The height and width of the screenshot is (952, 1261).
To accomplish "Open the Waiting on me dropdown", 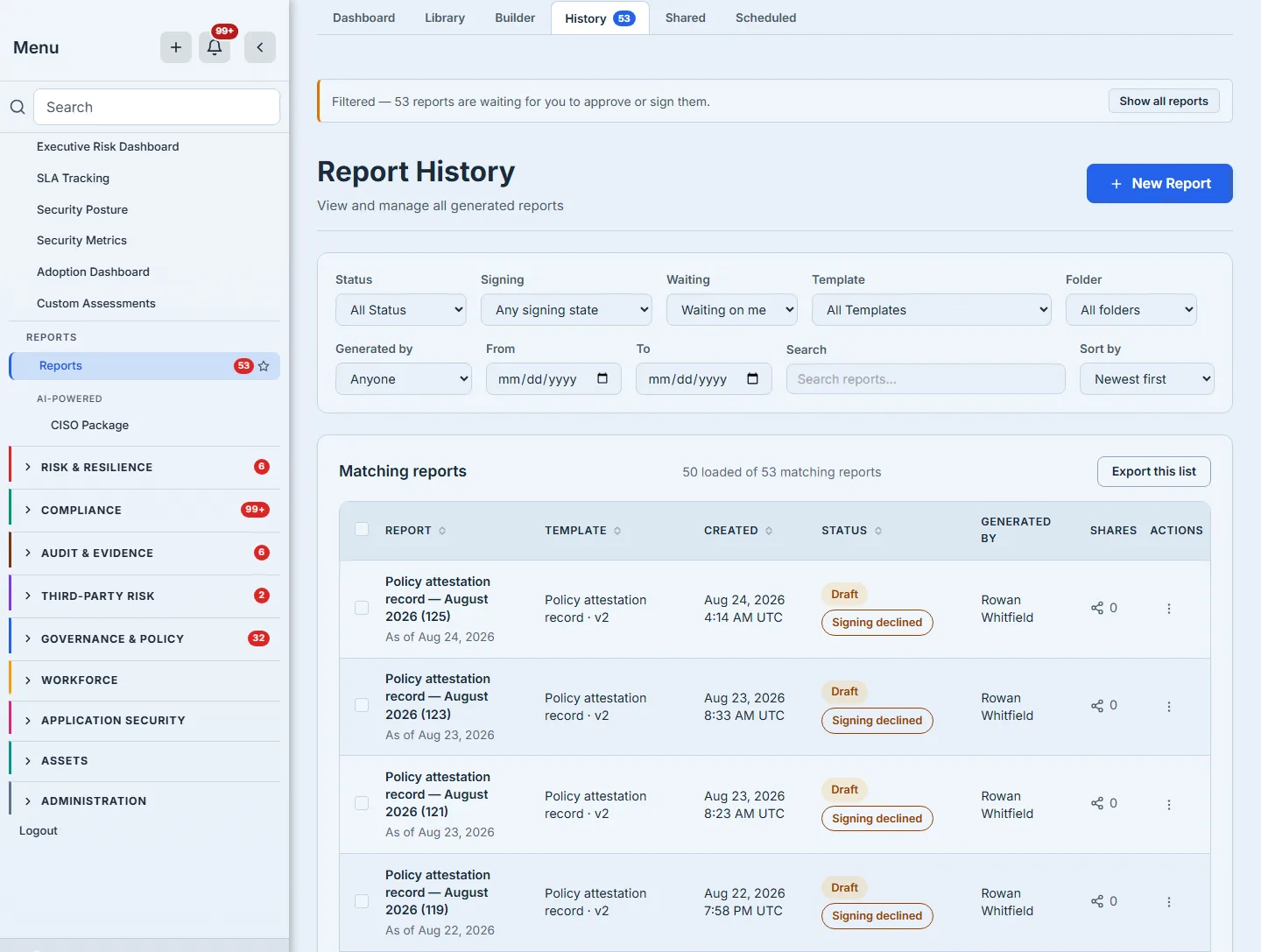I will [x=732, y=310].
